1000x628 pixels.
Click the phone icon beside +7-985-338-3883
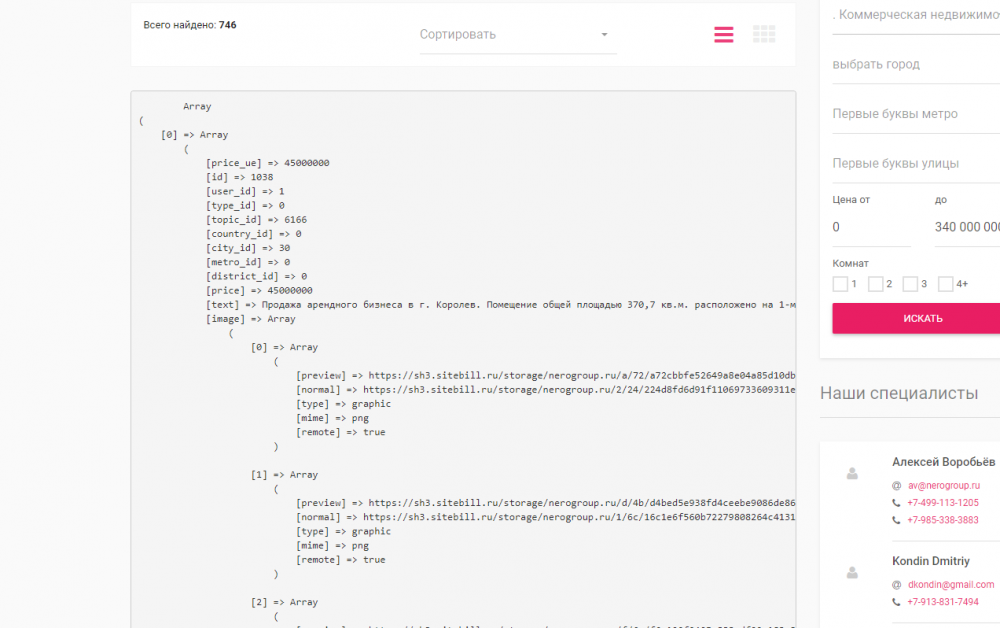[896, 520]
